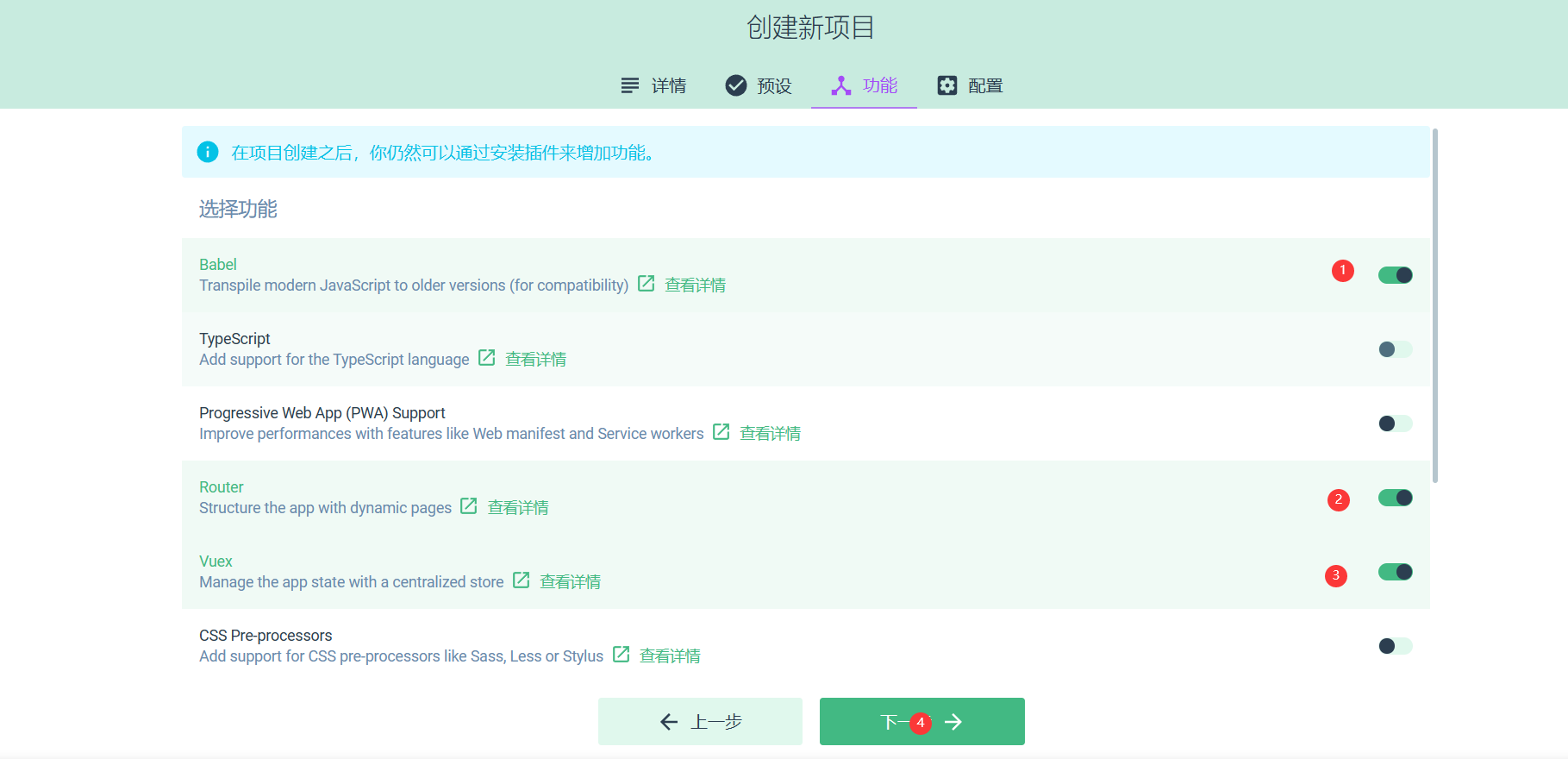Click the CSS Pre-processors feature title
The image size is (1568, 759).
click(x=265, y=635)
